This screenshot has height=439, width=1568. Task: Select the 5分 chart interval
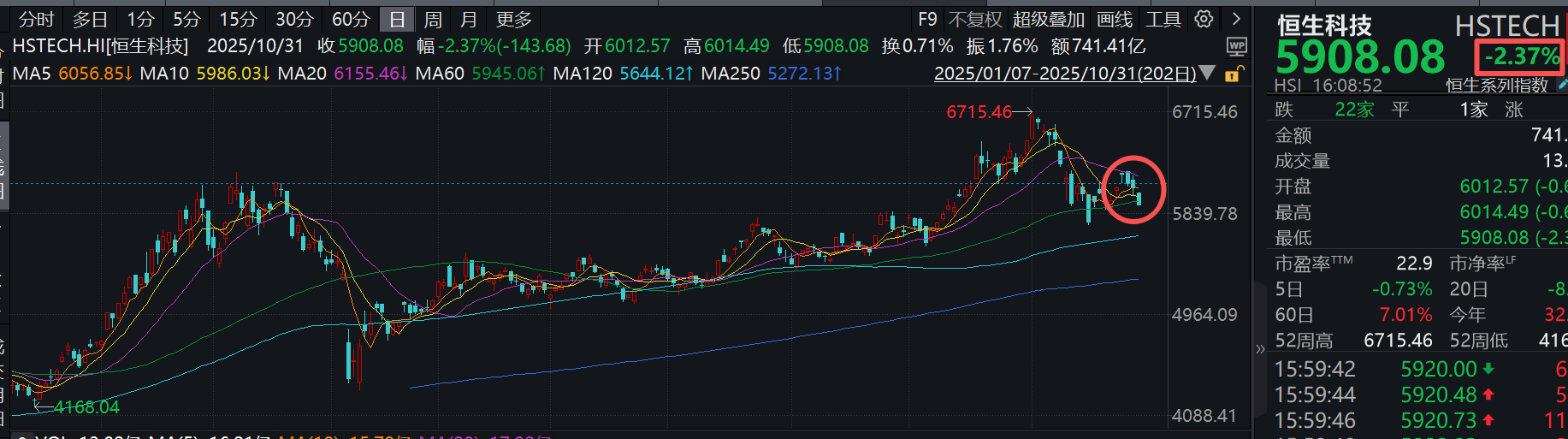(x=186, y=19)
